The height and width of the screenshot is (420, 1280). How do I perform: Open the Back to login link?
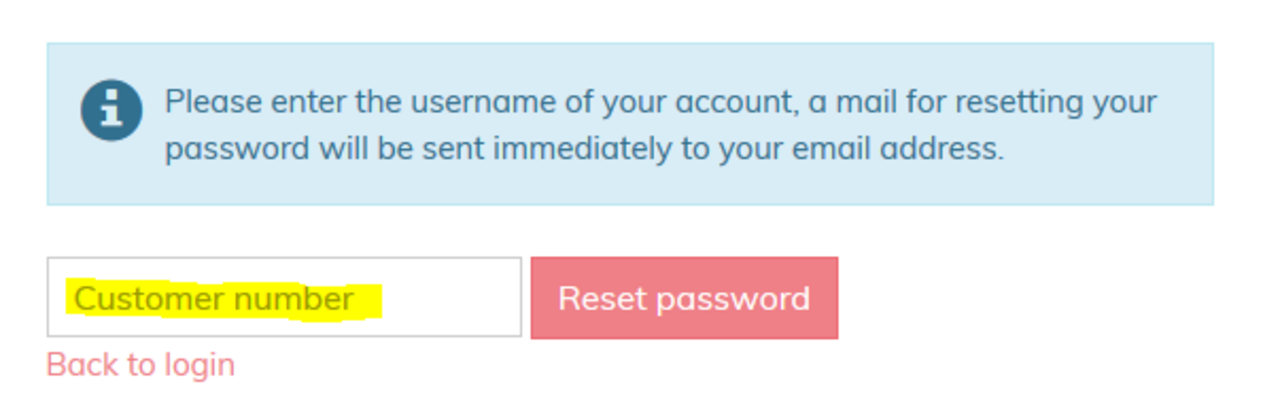pyautogui.click(x=141, y=365)
